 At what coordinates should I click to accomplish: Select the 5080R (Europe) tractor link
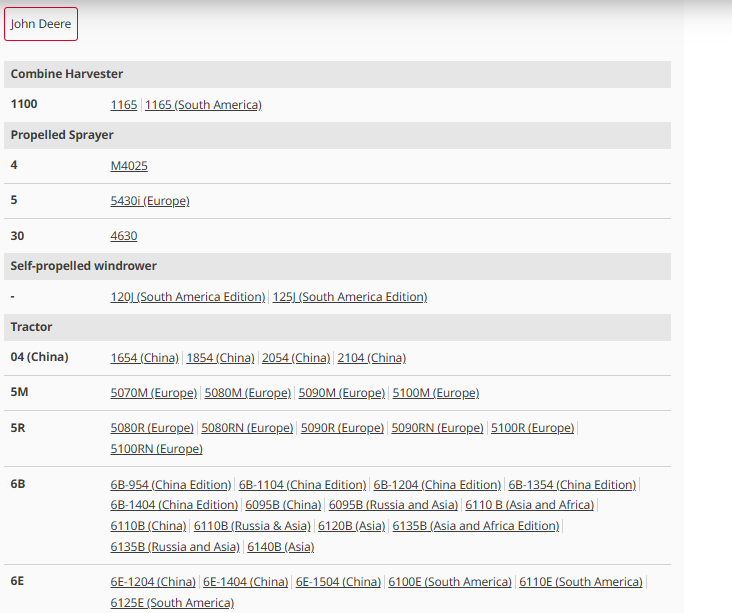(152, 428)
